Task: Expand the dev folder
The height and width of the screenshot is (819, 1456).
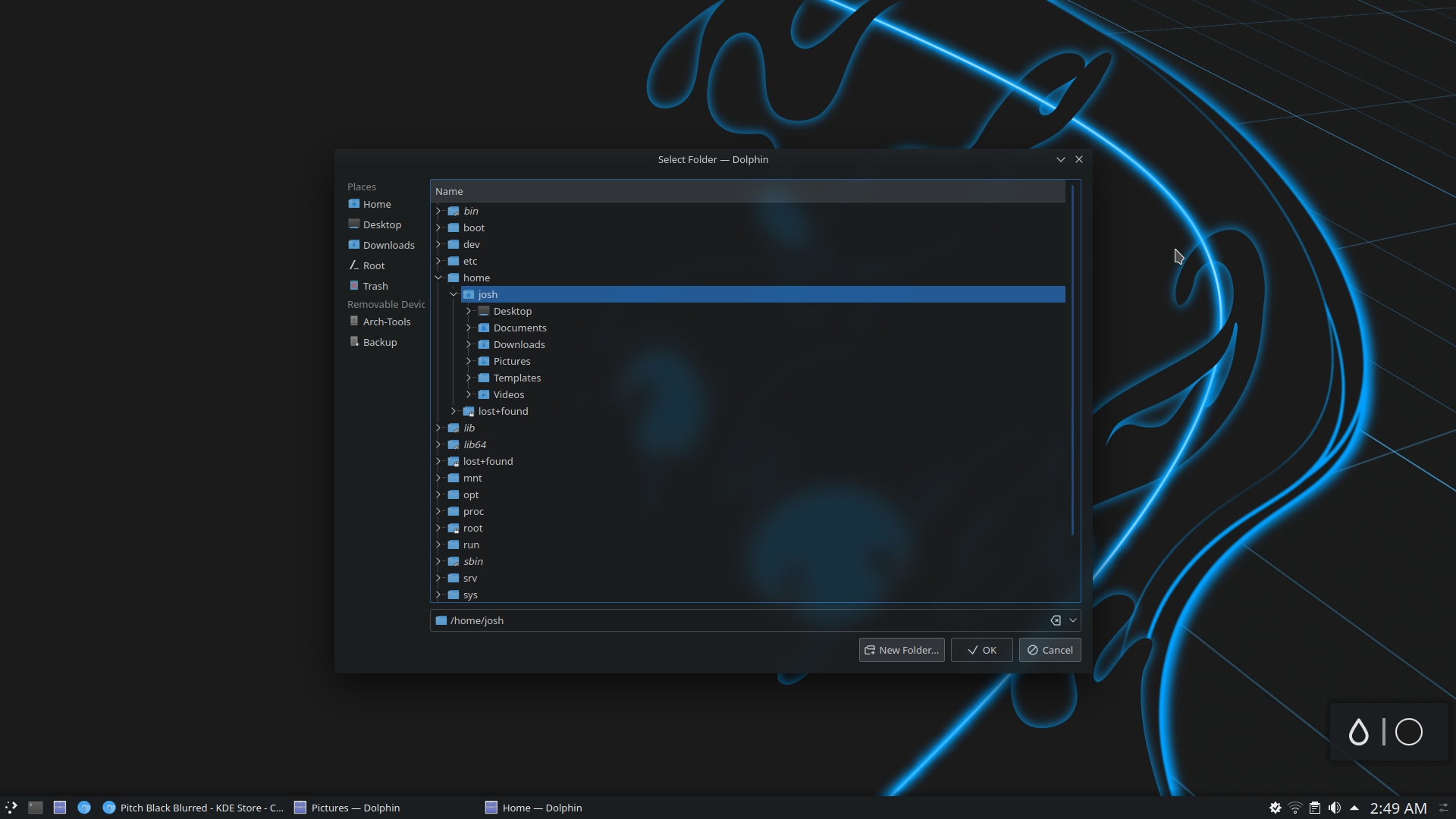Action: [438, 244]
